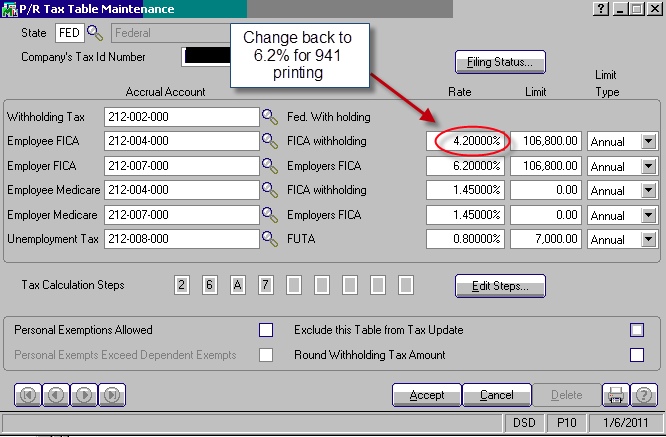
Task: Click the Edit Steps button
Action: tap(500, 286)
